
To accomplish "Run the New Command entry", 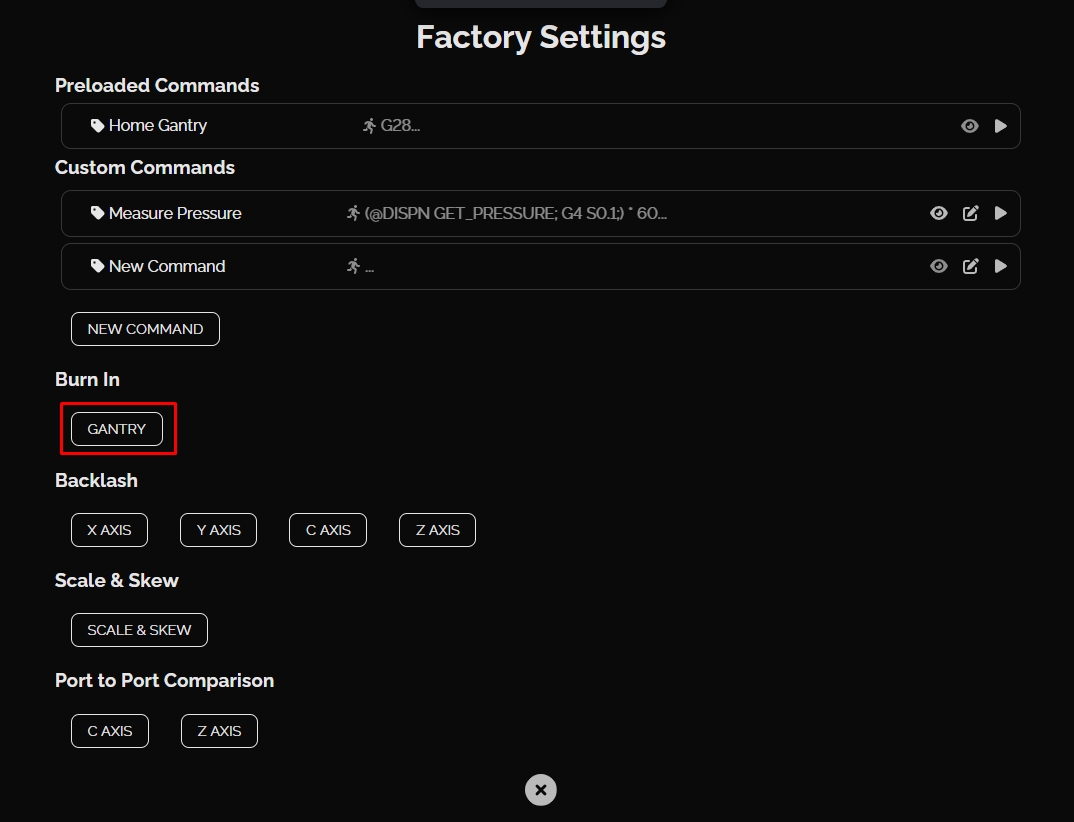I will 1000,266.
